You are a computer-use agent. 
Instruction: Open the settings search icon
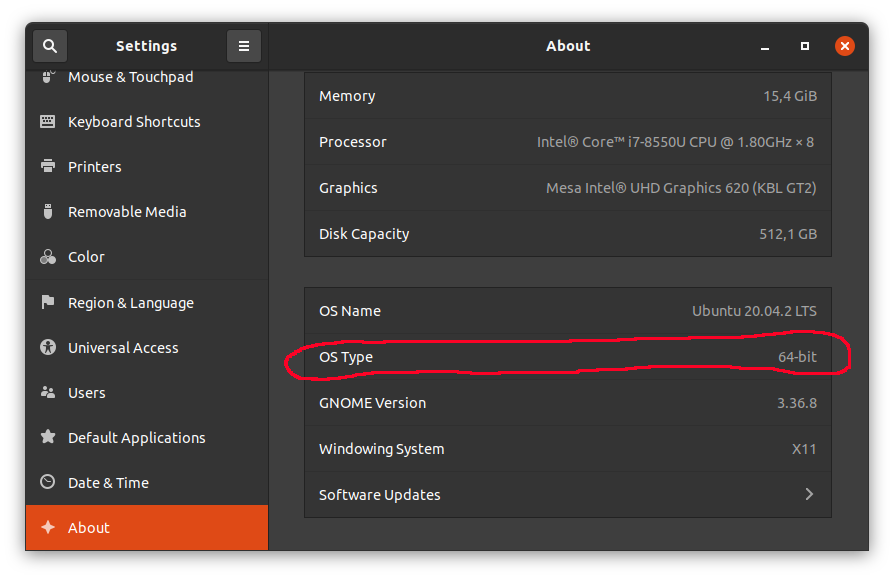coord(50,46)
